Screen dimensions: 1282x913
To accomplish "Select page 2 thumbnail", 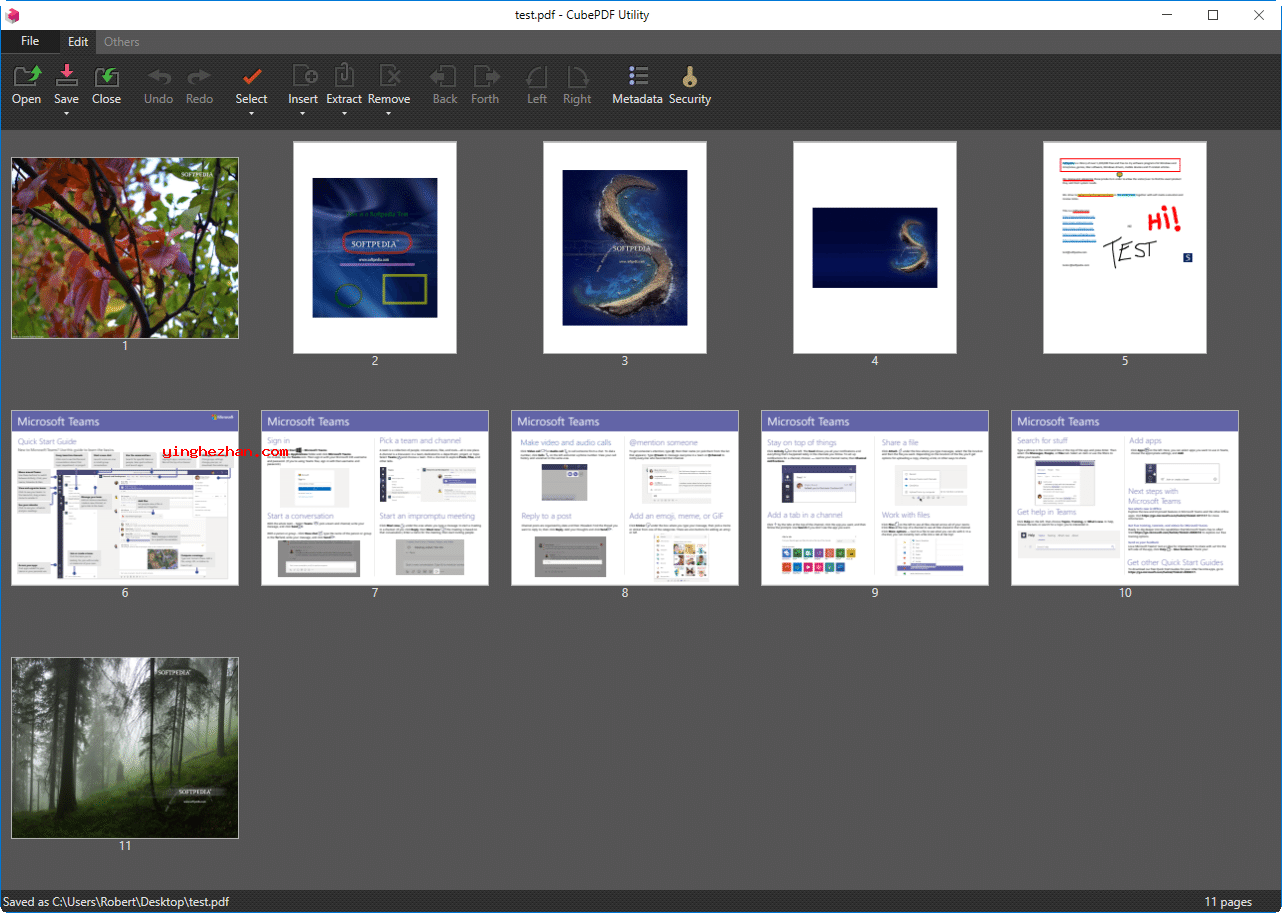I will [375, 247].
